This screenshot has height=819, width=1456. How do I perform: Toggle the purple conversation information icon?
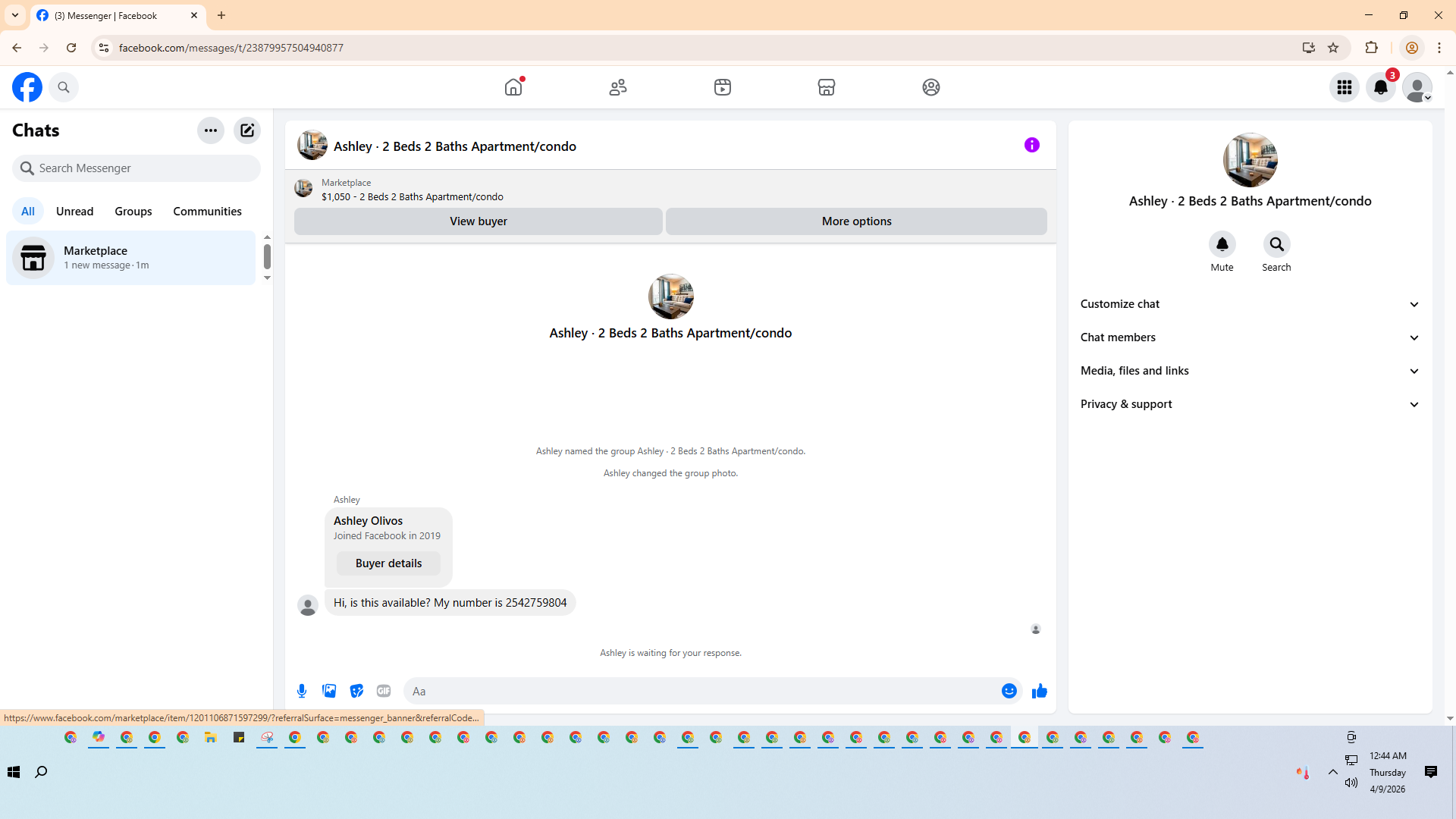point(1031,145)
